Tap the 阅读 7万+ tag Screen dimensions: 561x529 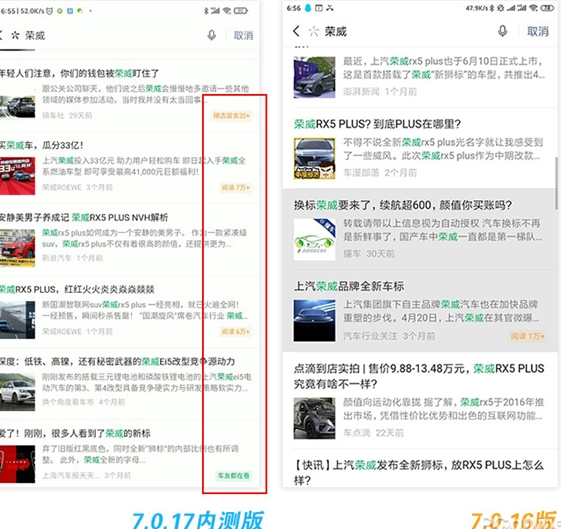coord(235,187)
